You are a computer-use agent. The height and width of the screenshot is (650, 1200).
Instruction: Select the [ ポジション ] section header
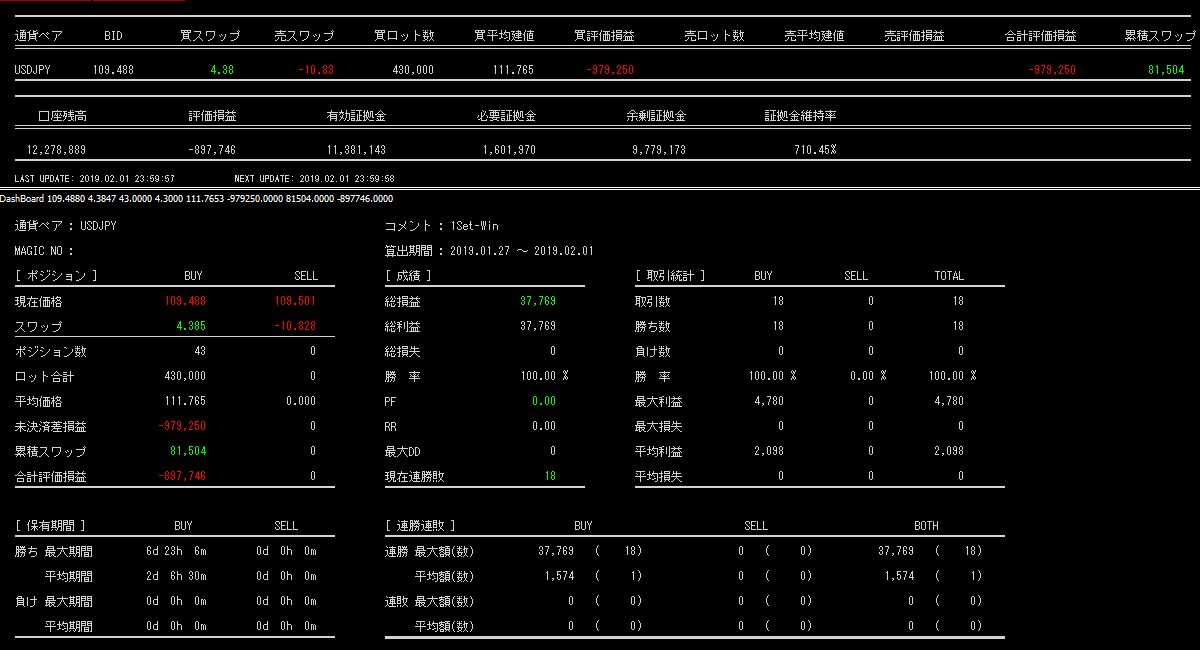56,276
